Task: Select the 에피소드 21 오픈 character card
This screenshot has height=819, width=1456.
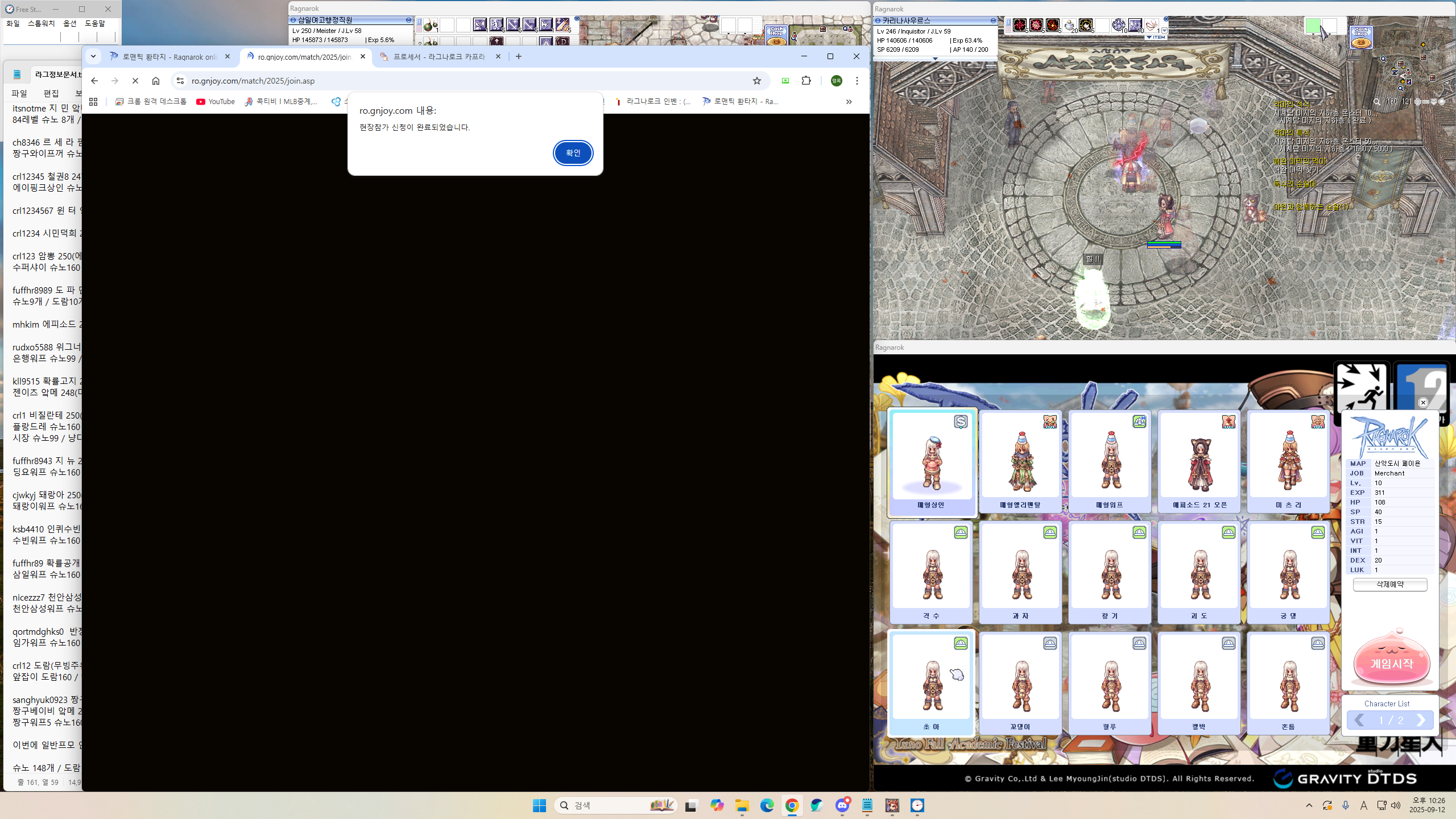Action: click(x=1199, y=462)
